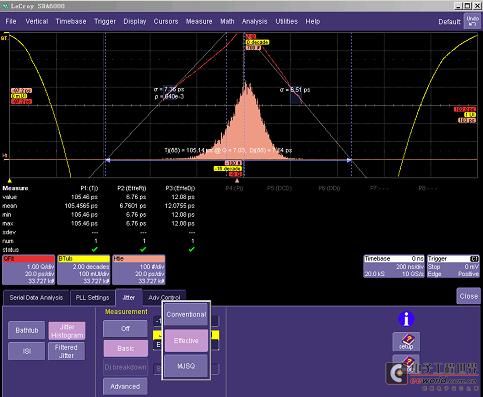Click the yellow trace marker at bottom-left

click(10, 181)
